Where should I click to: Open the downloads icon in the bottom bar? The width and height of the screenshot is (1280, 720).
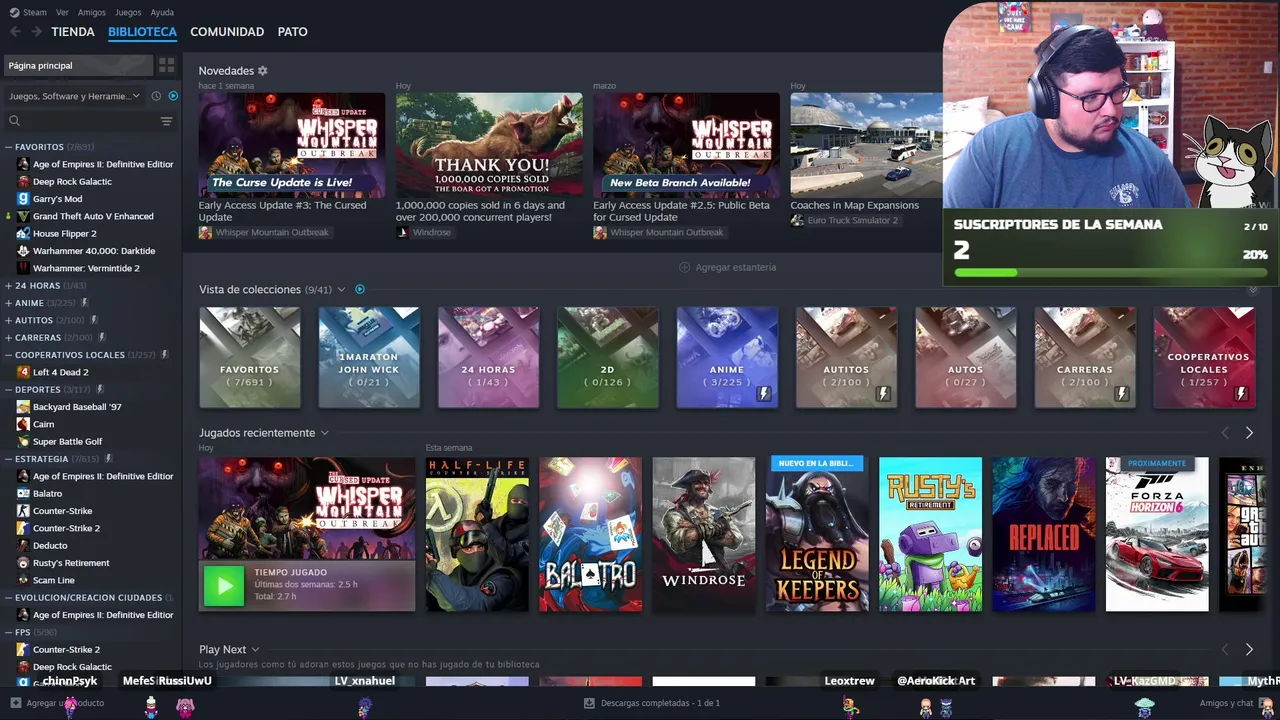click(589, 703)
